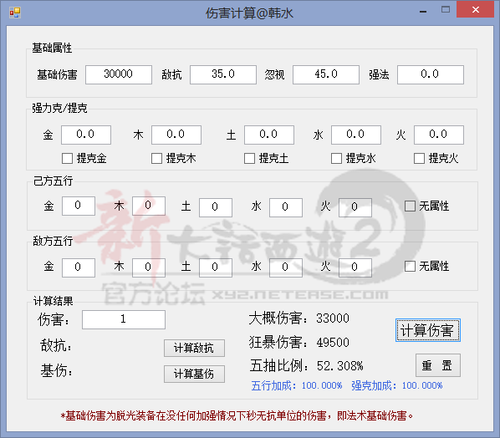The height and width of the screenshot is (438, 500).
Task: Click the 伤害计算@韩水 window title
Action: click(x=249, y=13)
